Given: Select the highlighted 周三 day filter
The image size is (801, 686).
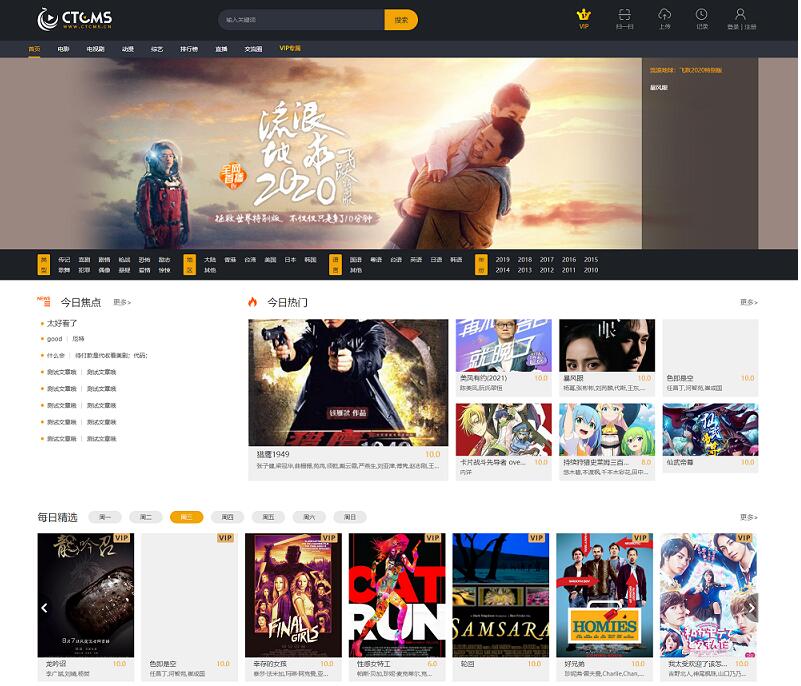Looking at the screenshot, I should click(x=186, y=517).
